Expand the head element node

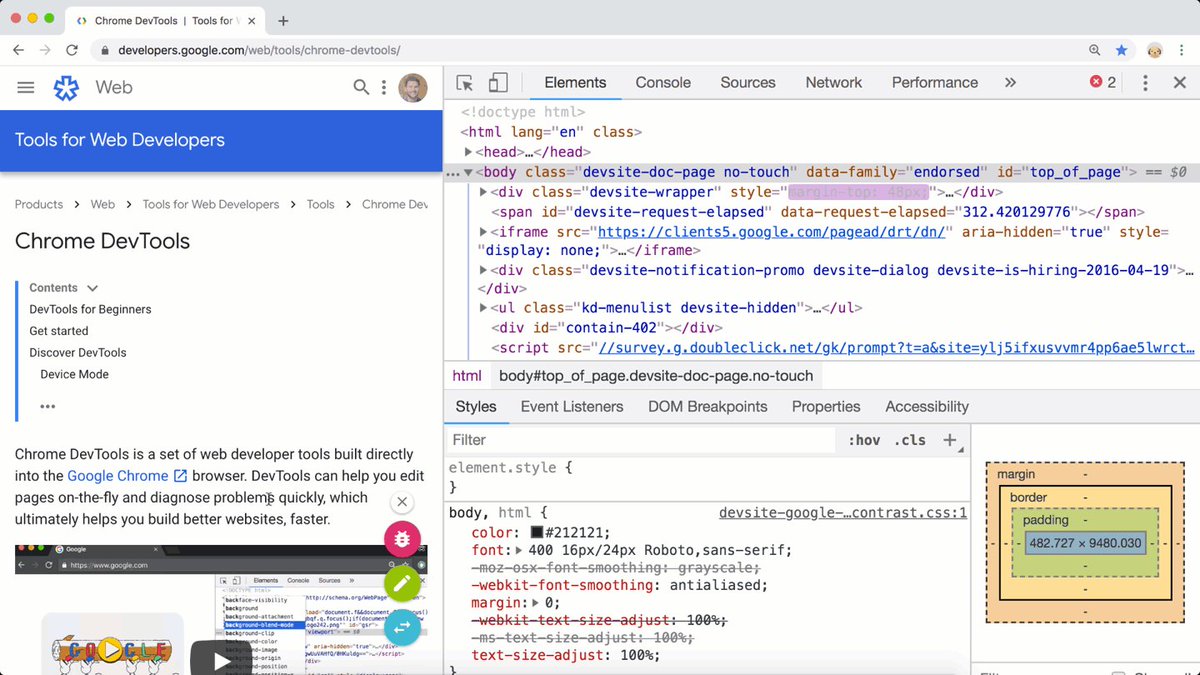point(469,152)
